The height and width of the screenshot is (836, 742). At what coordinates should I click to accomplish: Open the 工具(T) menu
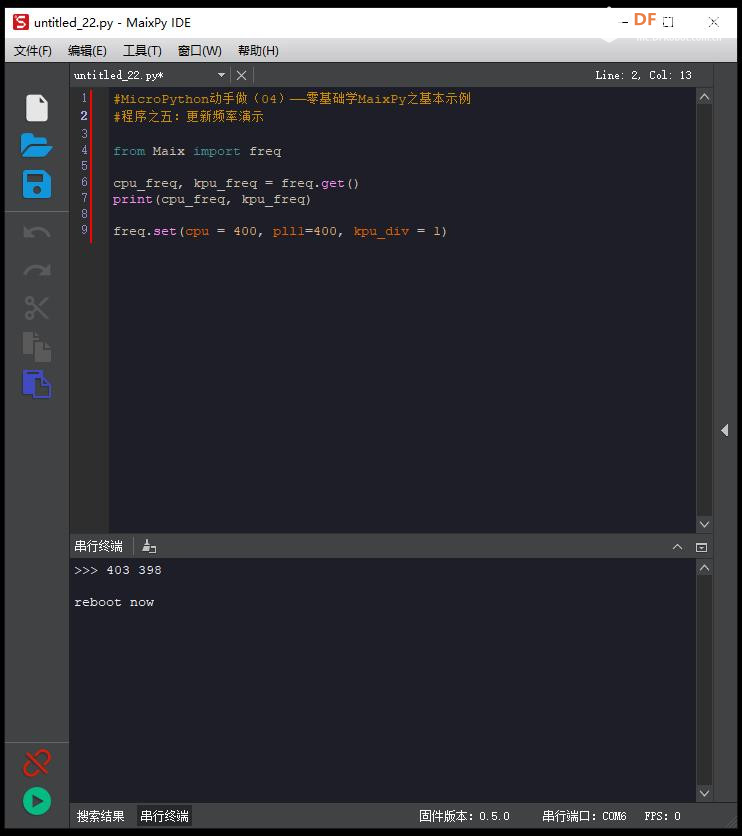[x=142, y=51]
